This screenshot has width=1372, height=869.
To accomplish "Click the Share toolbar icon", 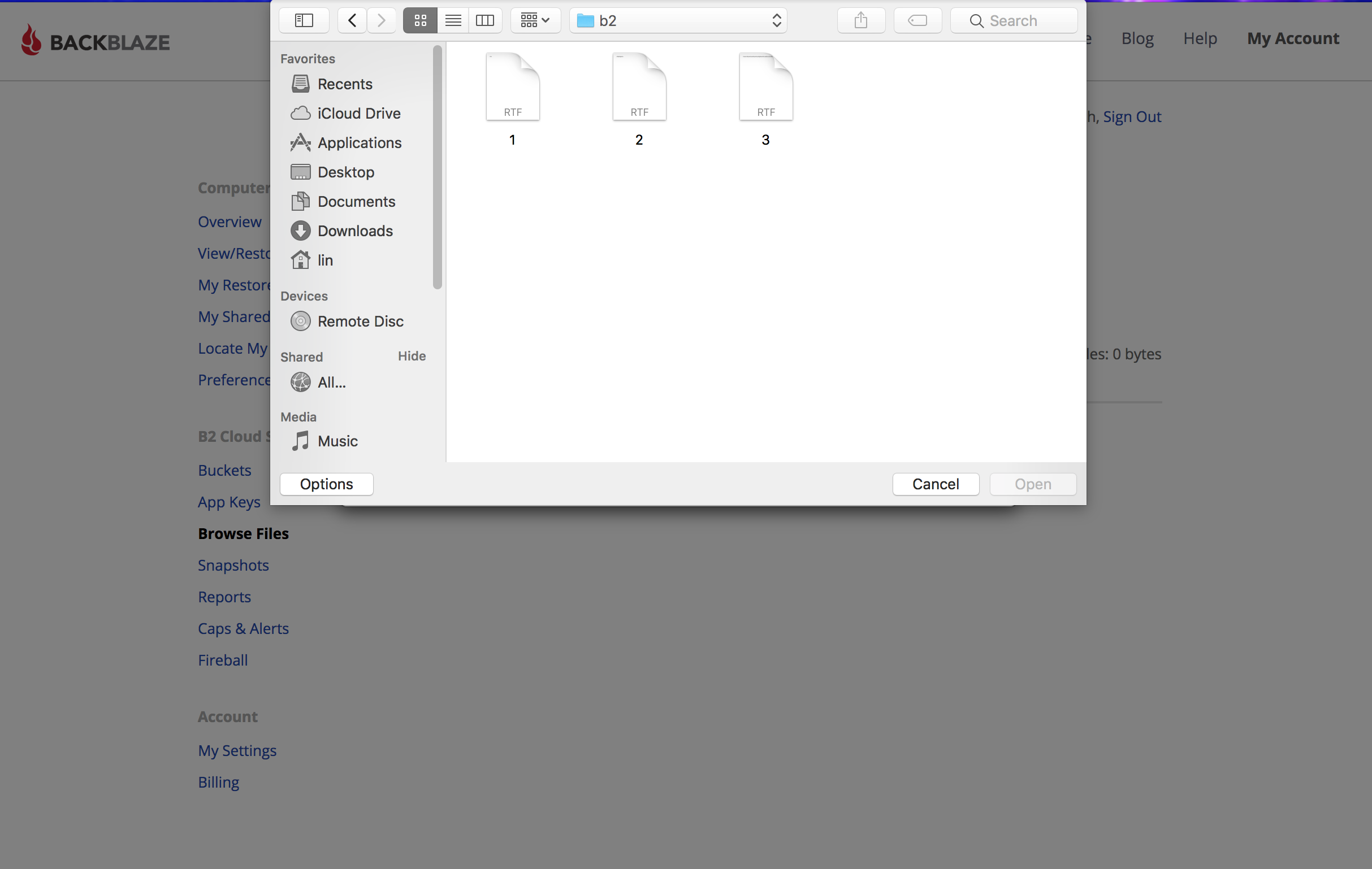I will click(x=861, y=20).
